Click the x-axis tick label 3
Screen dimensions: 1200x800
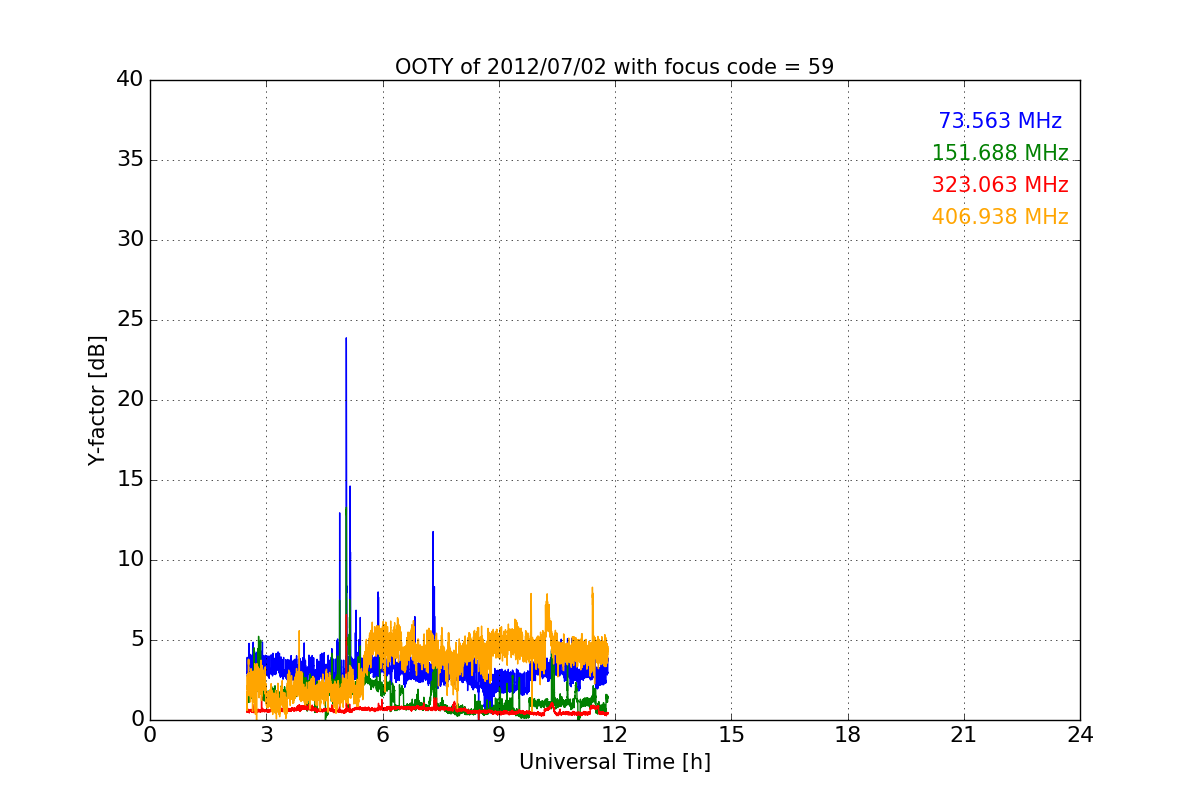266,735
